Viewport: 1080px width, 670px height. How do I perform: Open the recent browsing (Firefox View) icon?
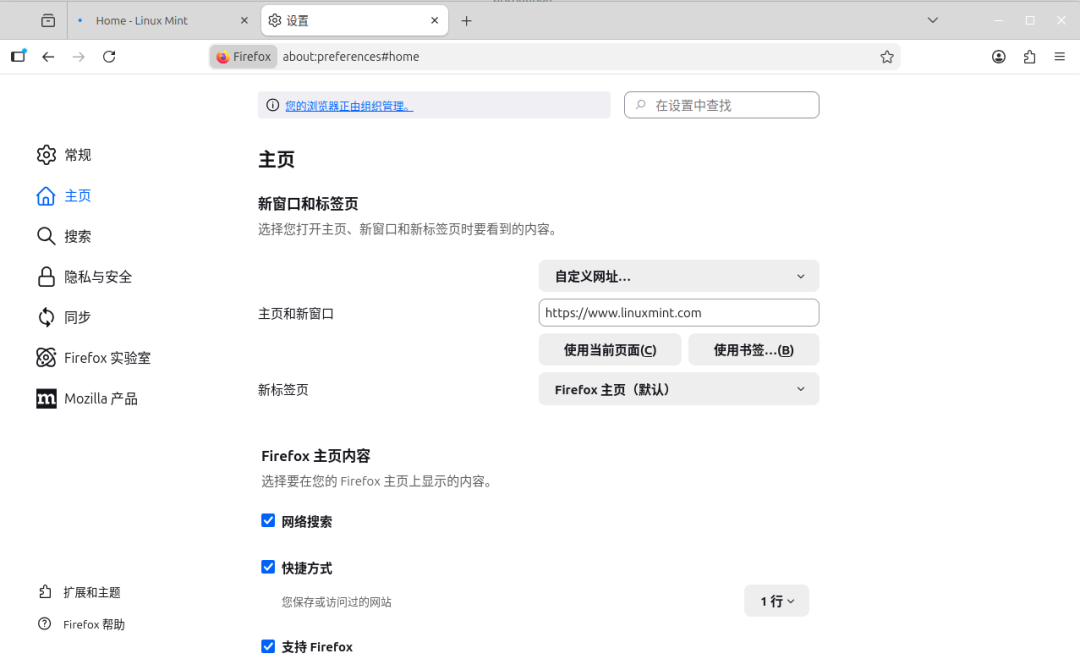click(x=48, y=21)
